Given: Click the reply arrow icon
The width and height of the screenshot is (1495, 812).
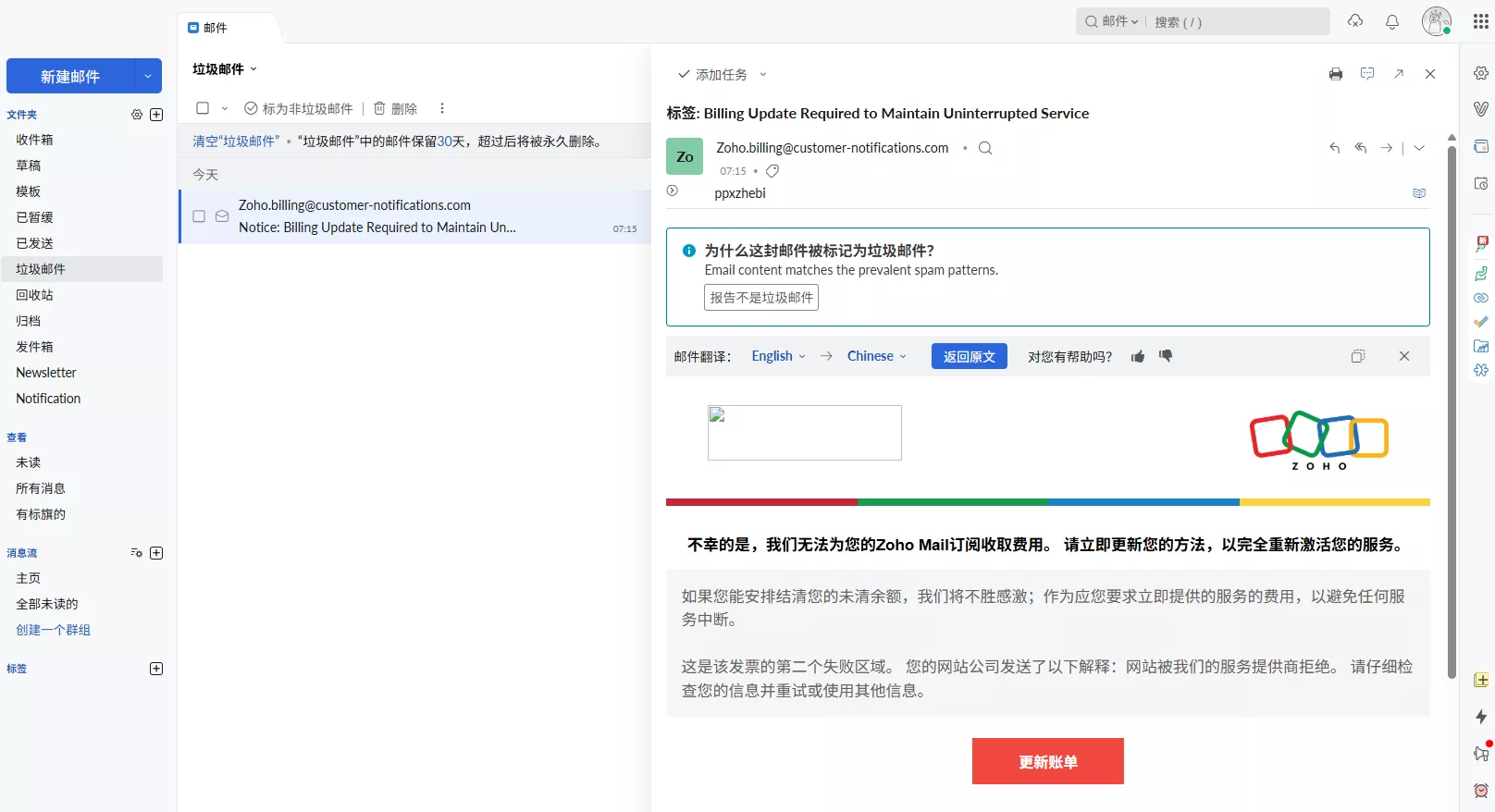Looking at the screenshot, I should (1334, 148).
